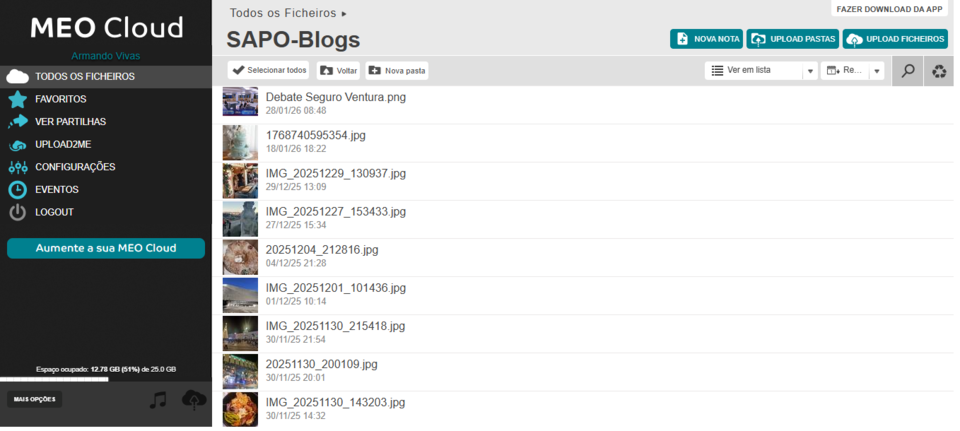Click the Selecionar todos button
The image size is (960, 431).
[x=268, y=70]
